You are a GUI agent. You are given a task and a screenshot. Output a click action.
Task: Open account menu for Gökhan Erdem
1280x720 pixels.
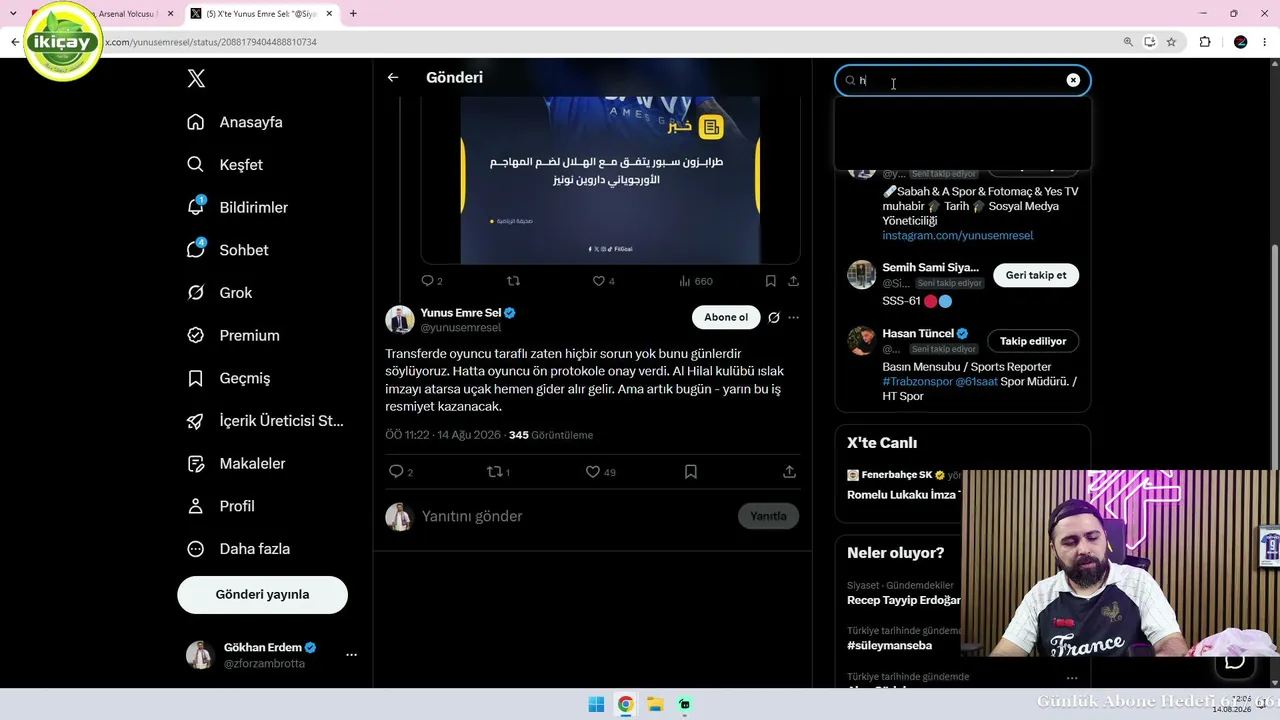pyautogui.click(x=351, y=655)
